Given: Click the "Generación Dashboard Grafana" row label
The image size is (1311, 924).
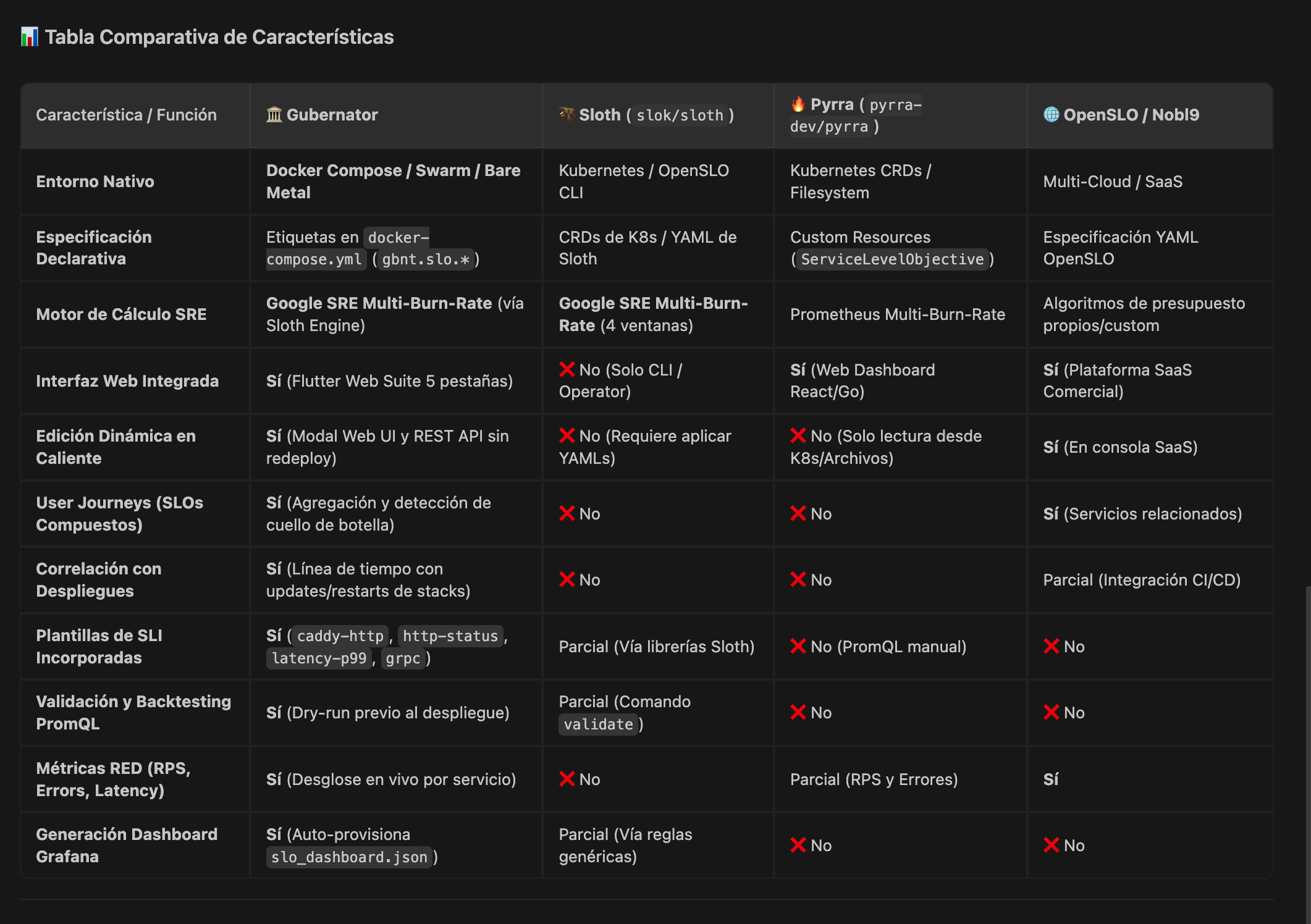Looking at the screenshot, I should click(127, 846).
